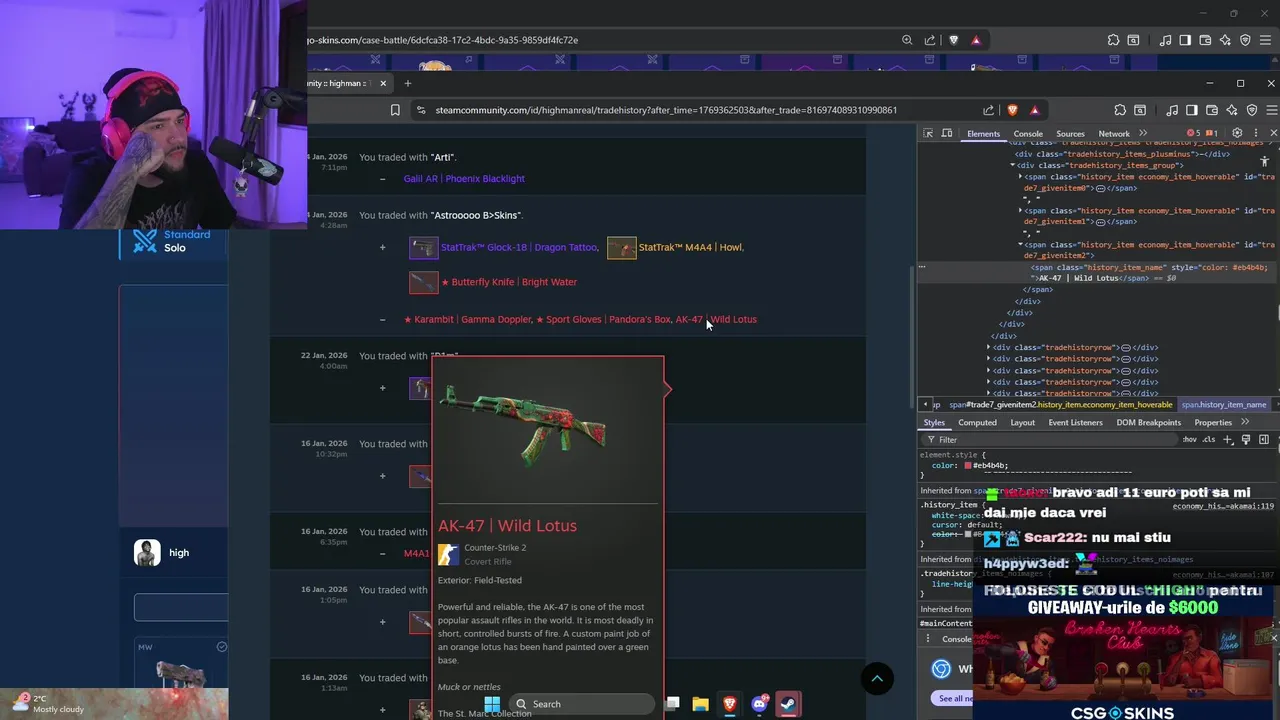Show more Styles sidebar tabs
This screenshot has width=1280, height=720.
click(1245, 422)
